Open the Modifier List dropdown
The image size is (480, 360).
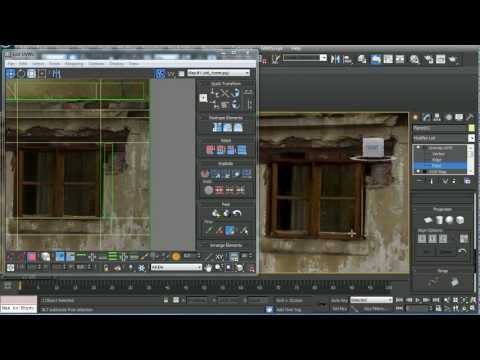click(x=444, y=138)
